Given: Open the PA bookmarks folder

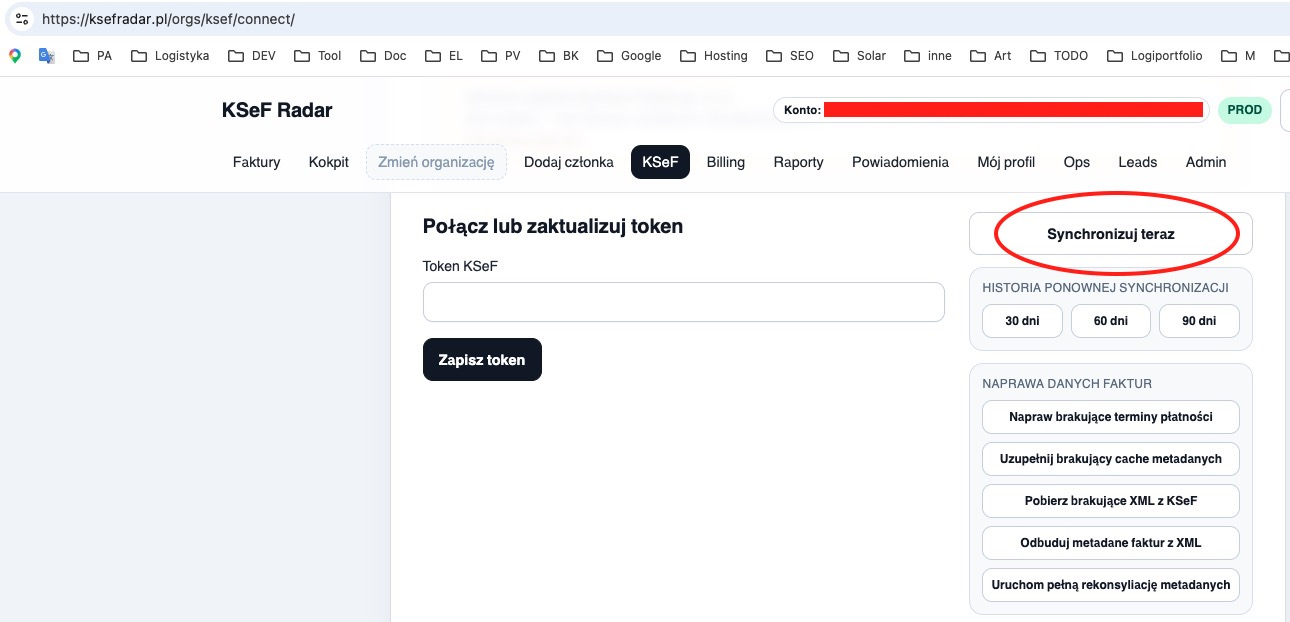Looking at the screenshot, I should pyautogui.click(x=93, y=56).
